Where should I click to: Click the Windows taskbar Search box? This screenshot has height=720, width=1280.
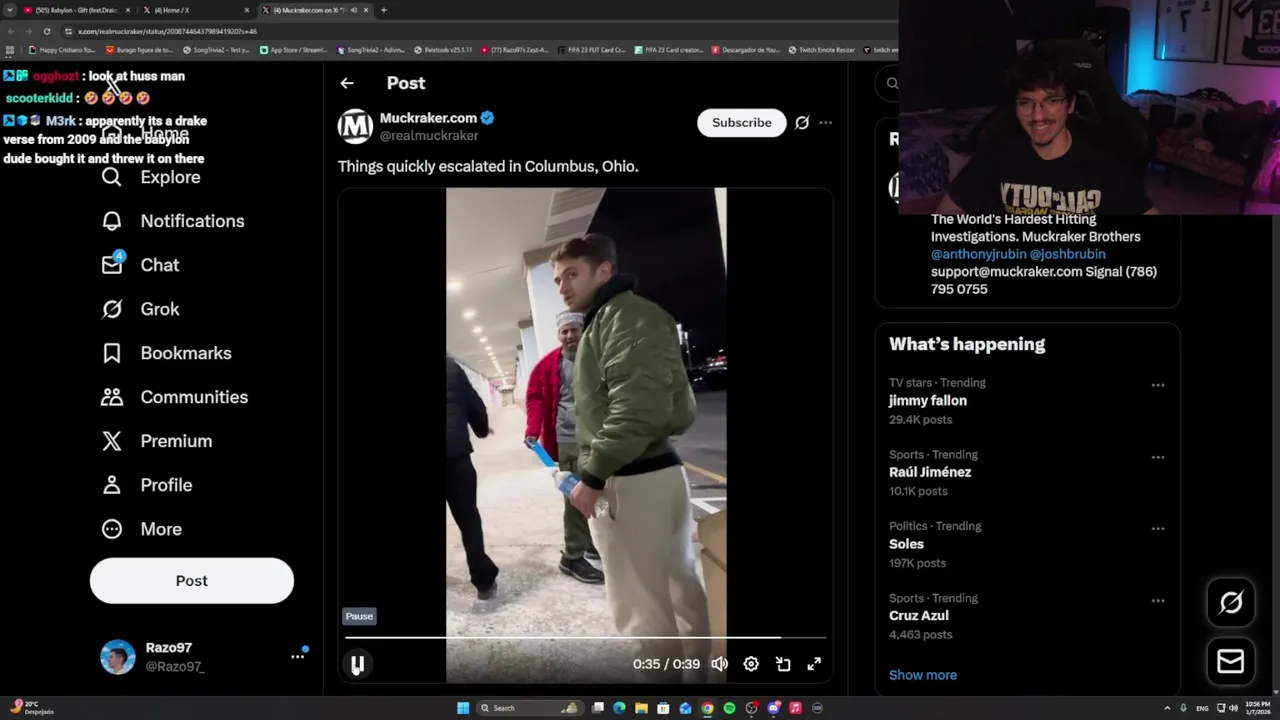point(530,708)
